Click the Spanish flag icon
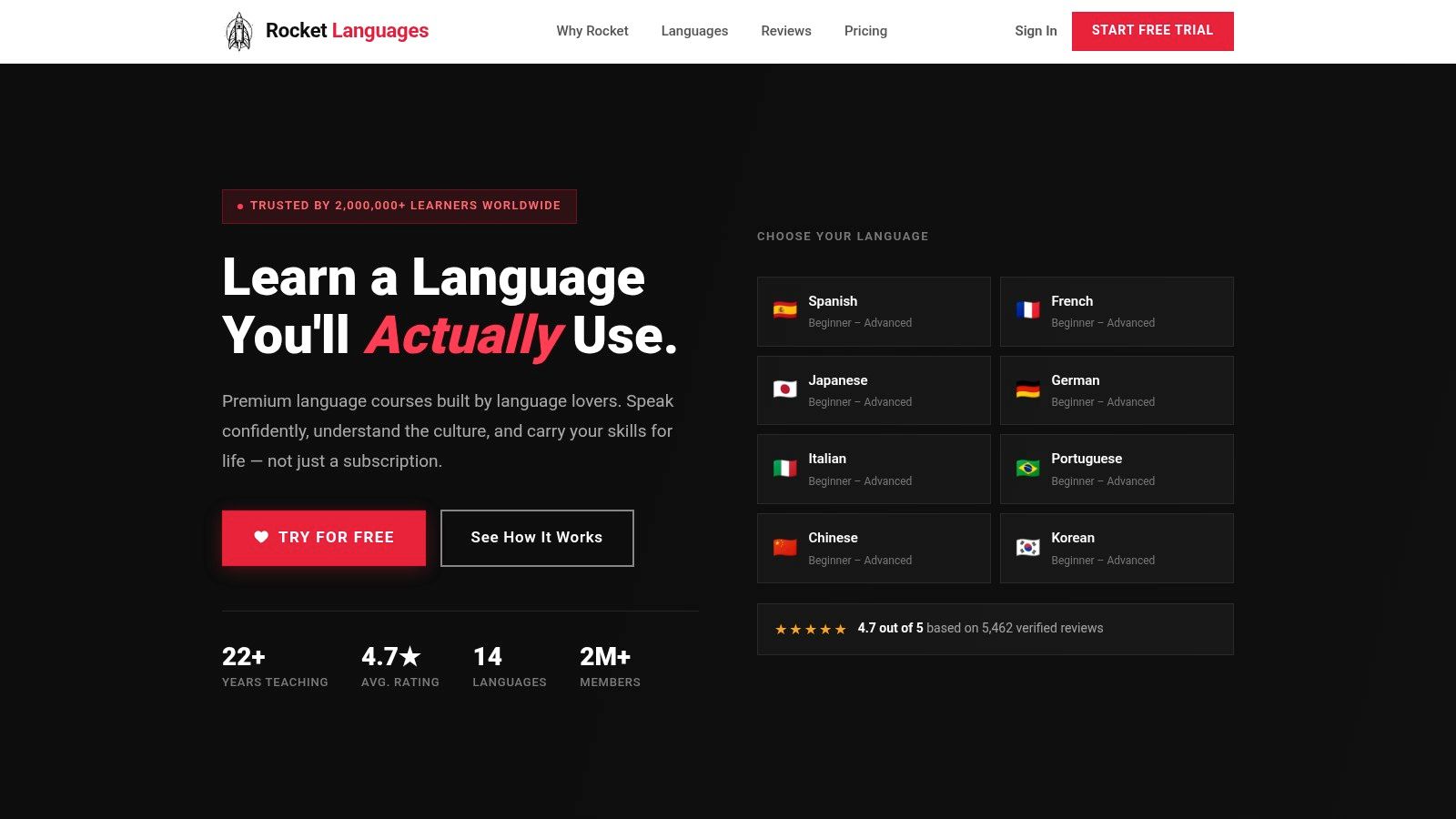This screenshot has width=1456, height=819. (x=784, y=310)
